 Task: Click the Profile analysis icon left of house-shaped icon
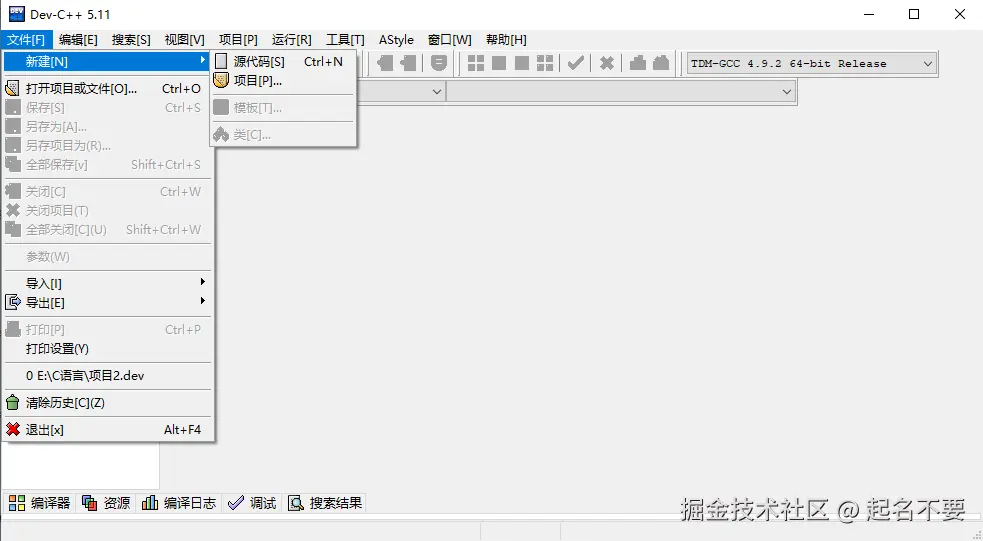[x=638, y=63]
